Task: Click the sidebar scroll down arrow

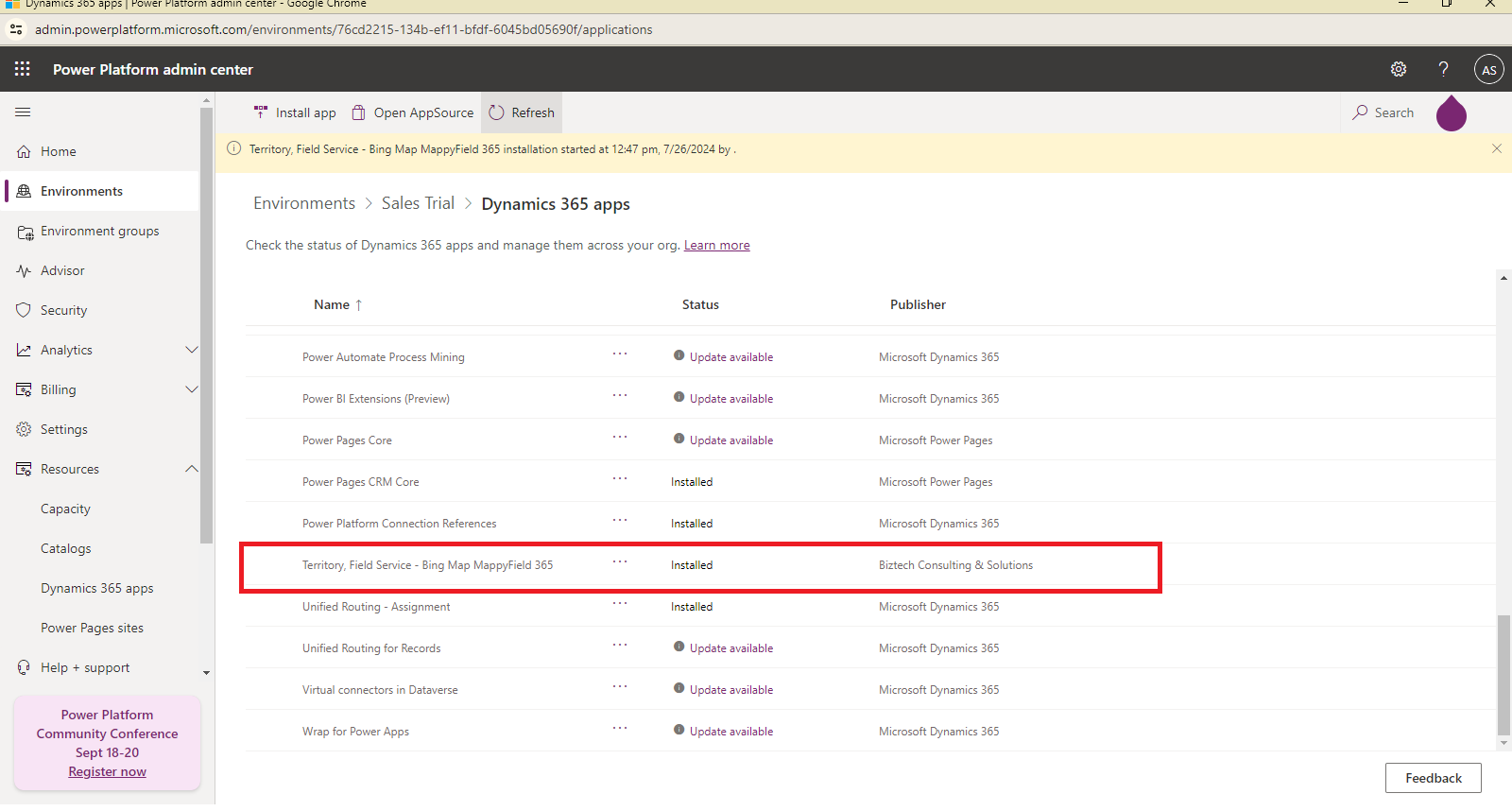Action: pyautogui.click(x=206, y=673)
